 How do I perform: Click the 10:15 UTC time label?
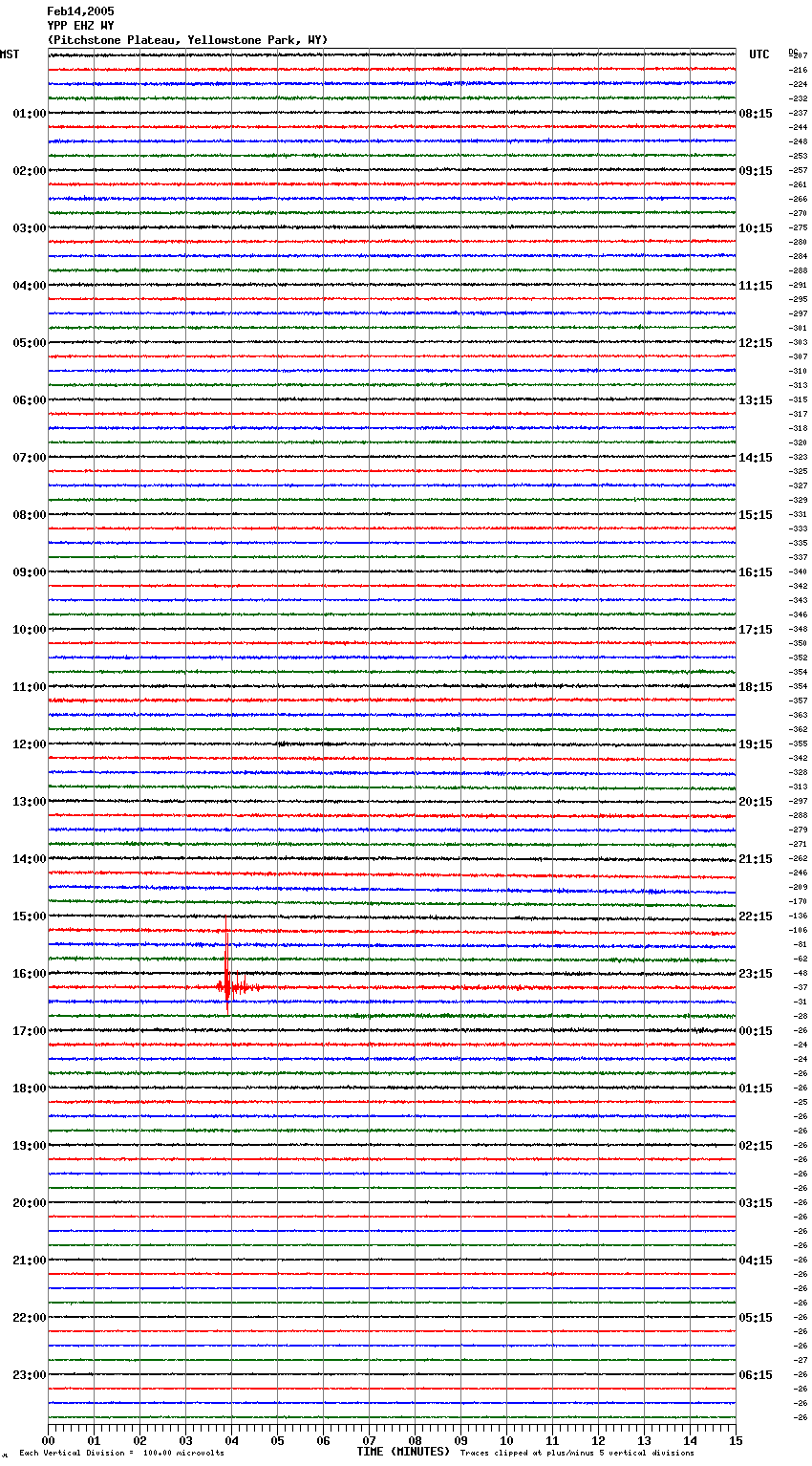click(x=756, y=228)
